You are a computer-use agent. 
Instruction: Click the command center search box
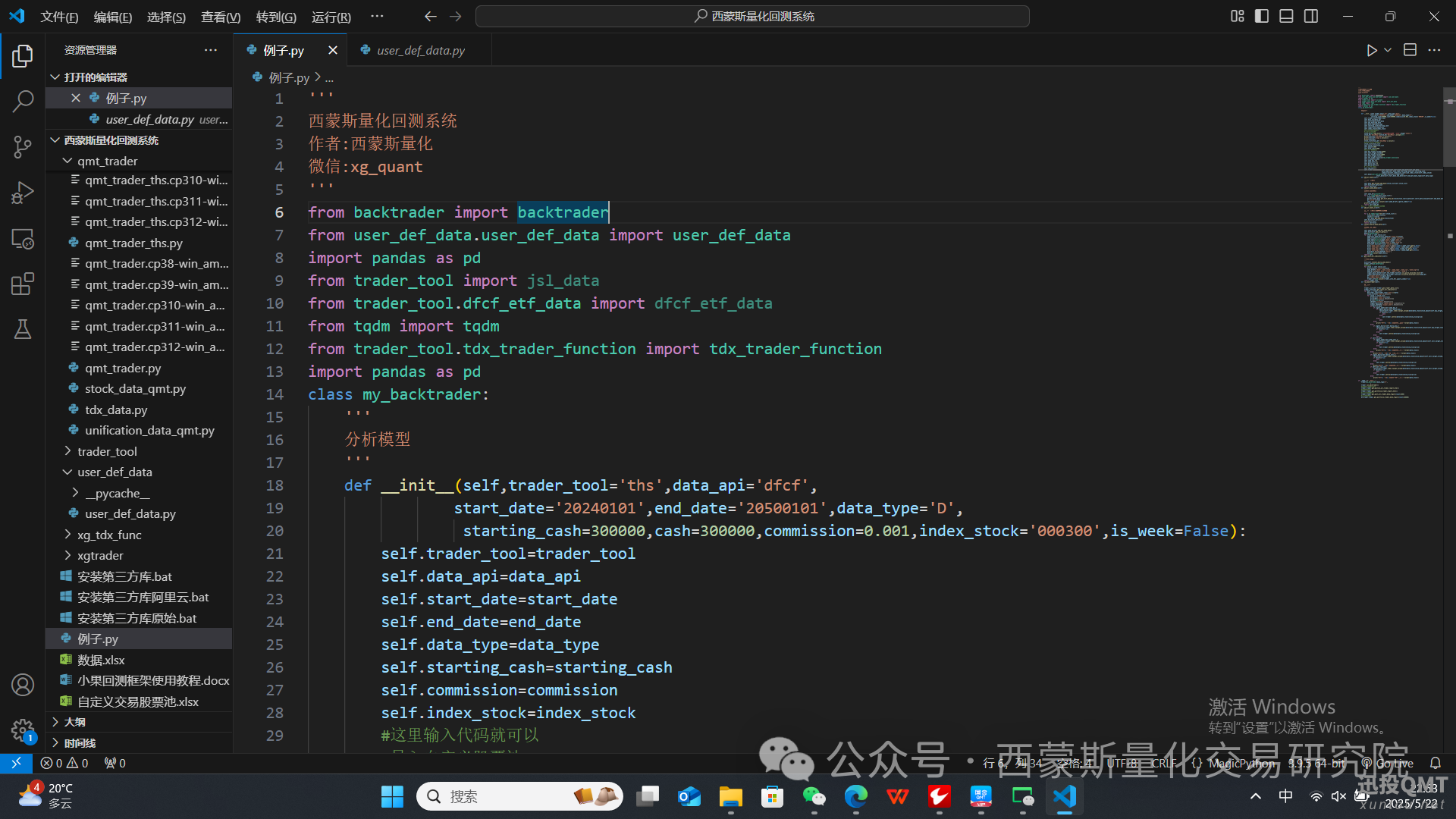(752, 16)
